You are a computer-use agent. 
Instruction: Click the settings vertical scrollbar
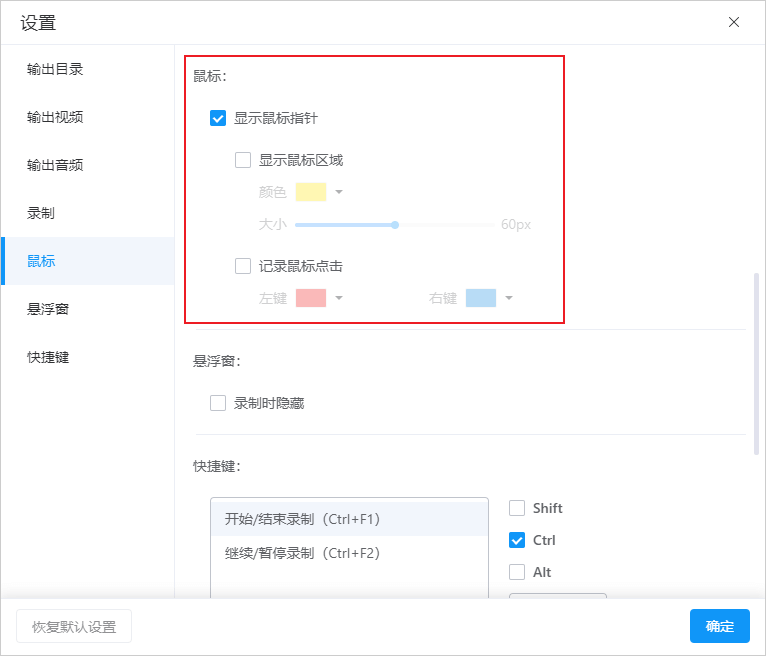(756, 364)
